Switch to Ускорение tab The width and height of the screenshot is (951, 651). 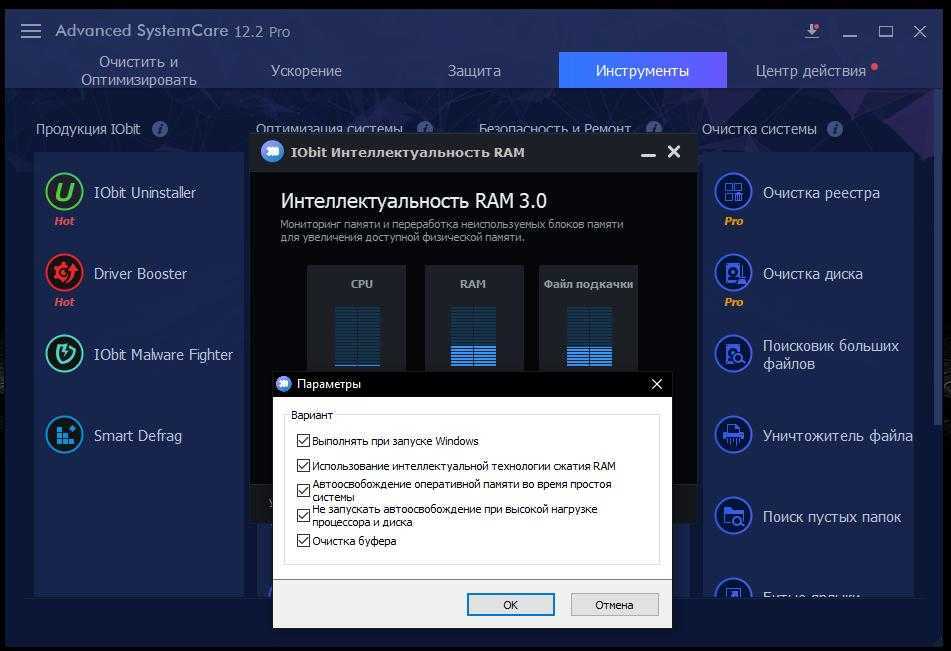(x=306, y=70)
